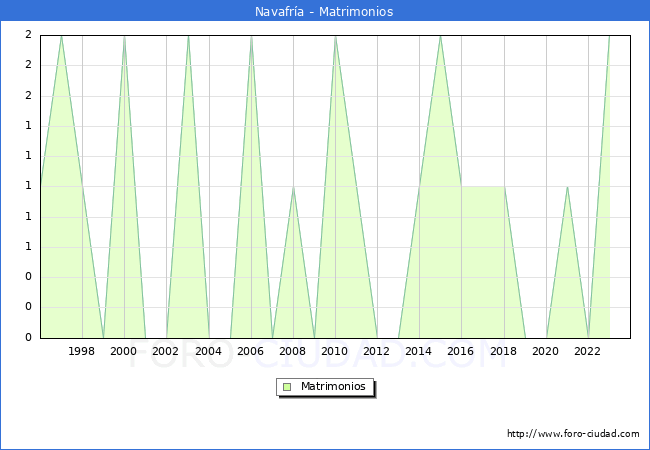The width and height of the screenshot is (650, 450).
Task: Select the 2004 x-axis year label
Action: pos(208,351)
